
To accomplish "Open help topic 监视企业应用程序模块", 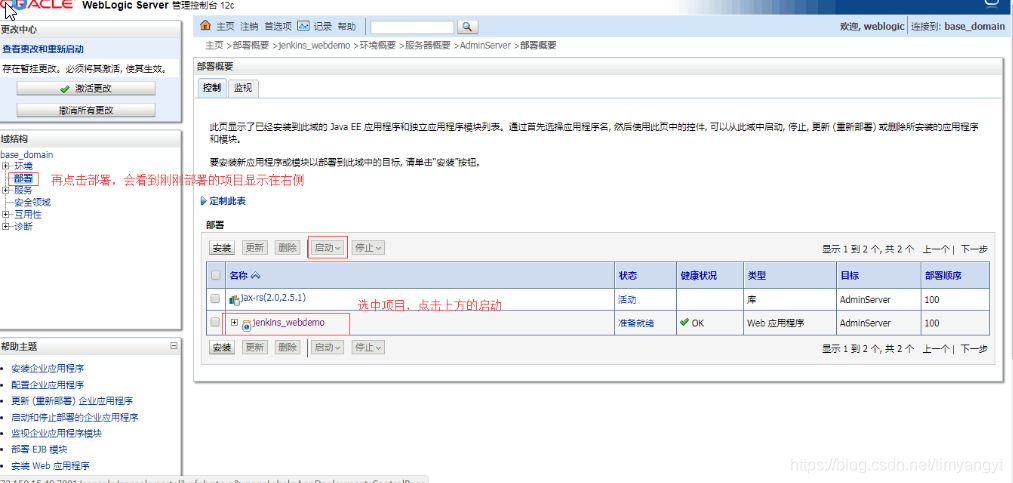I will point(57,433).
